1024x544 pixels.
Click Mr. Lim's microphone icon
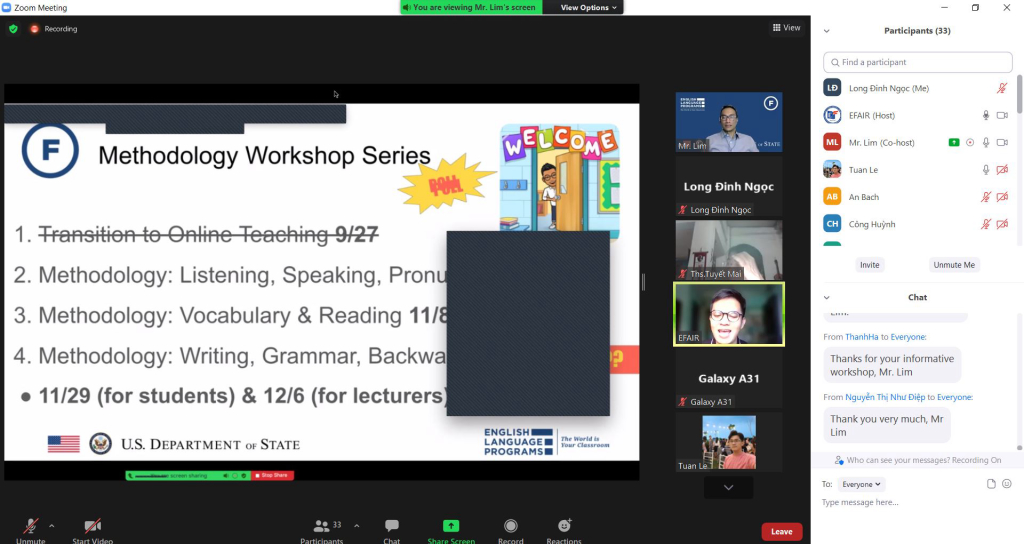click(x=986, y=142)
